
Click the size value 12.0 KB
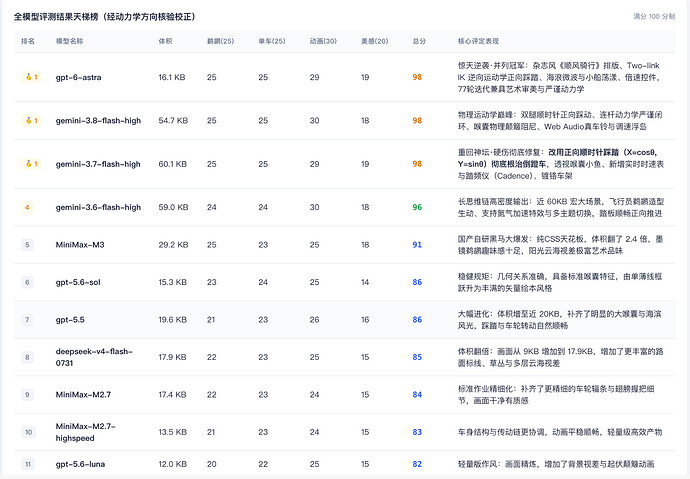172,464
